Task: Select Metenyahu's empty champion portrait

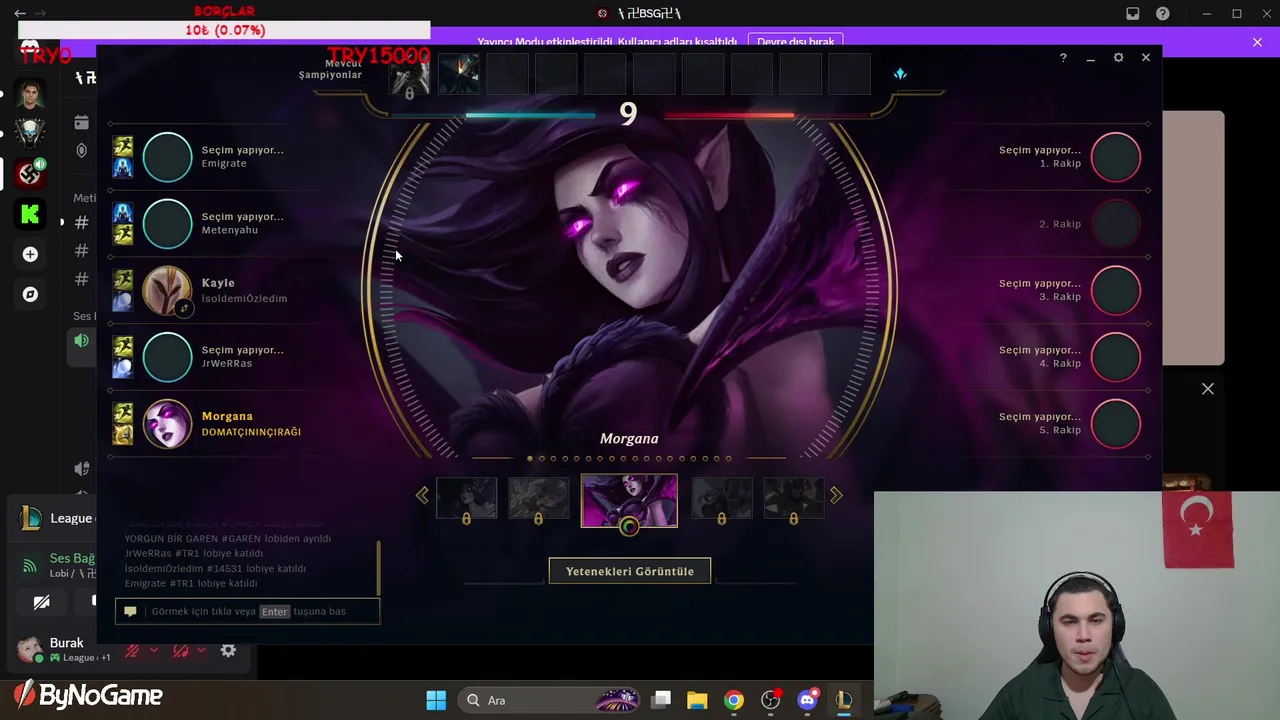Action: point(167,224)
